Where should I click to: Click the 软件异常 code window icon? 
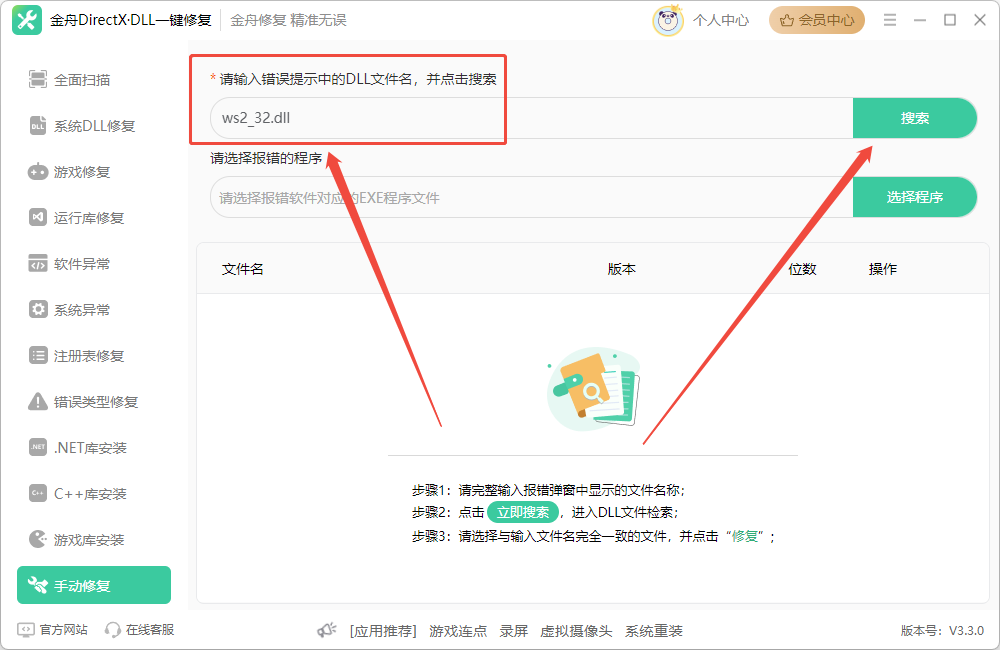[x=38, y=263]
